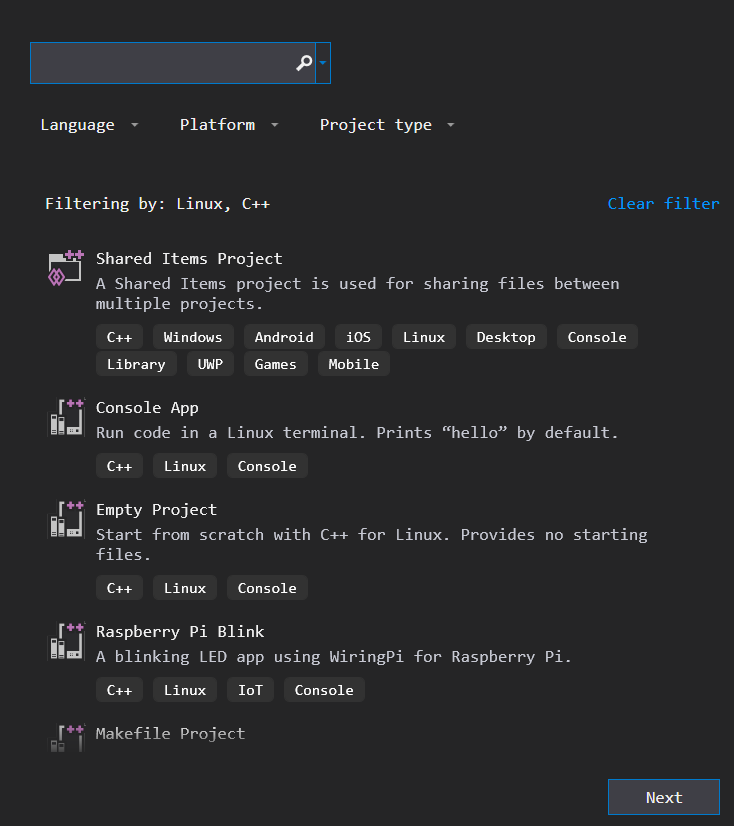Open the Language filter dropdown
This screenshot has width=734, height=826.
(x=89, y=125)
